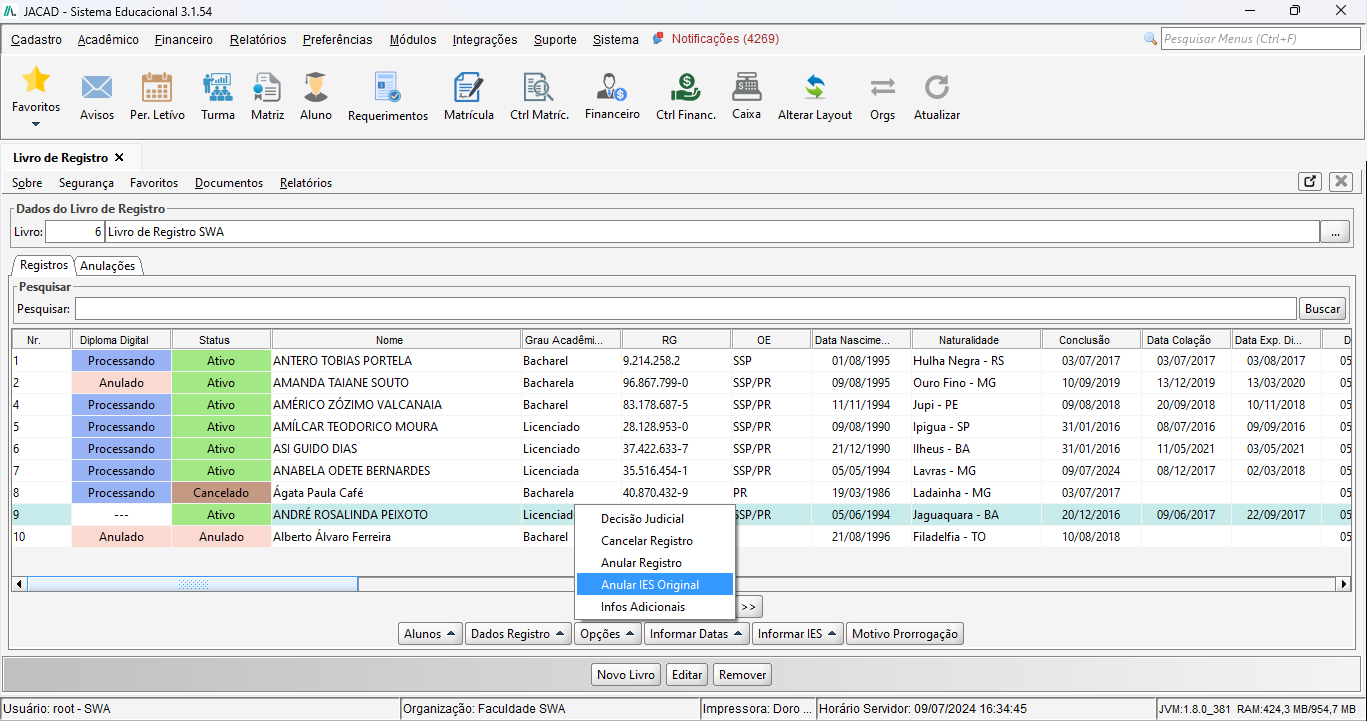Focus the Pesquisar text field
1367x721 pixels.
pos(686,309)
